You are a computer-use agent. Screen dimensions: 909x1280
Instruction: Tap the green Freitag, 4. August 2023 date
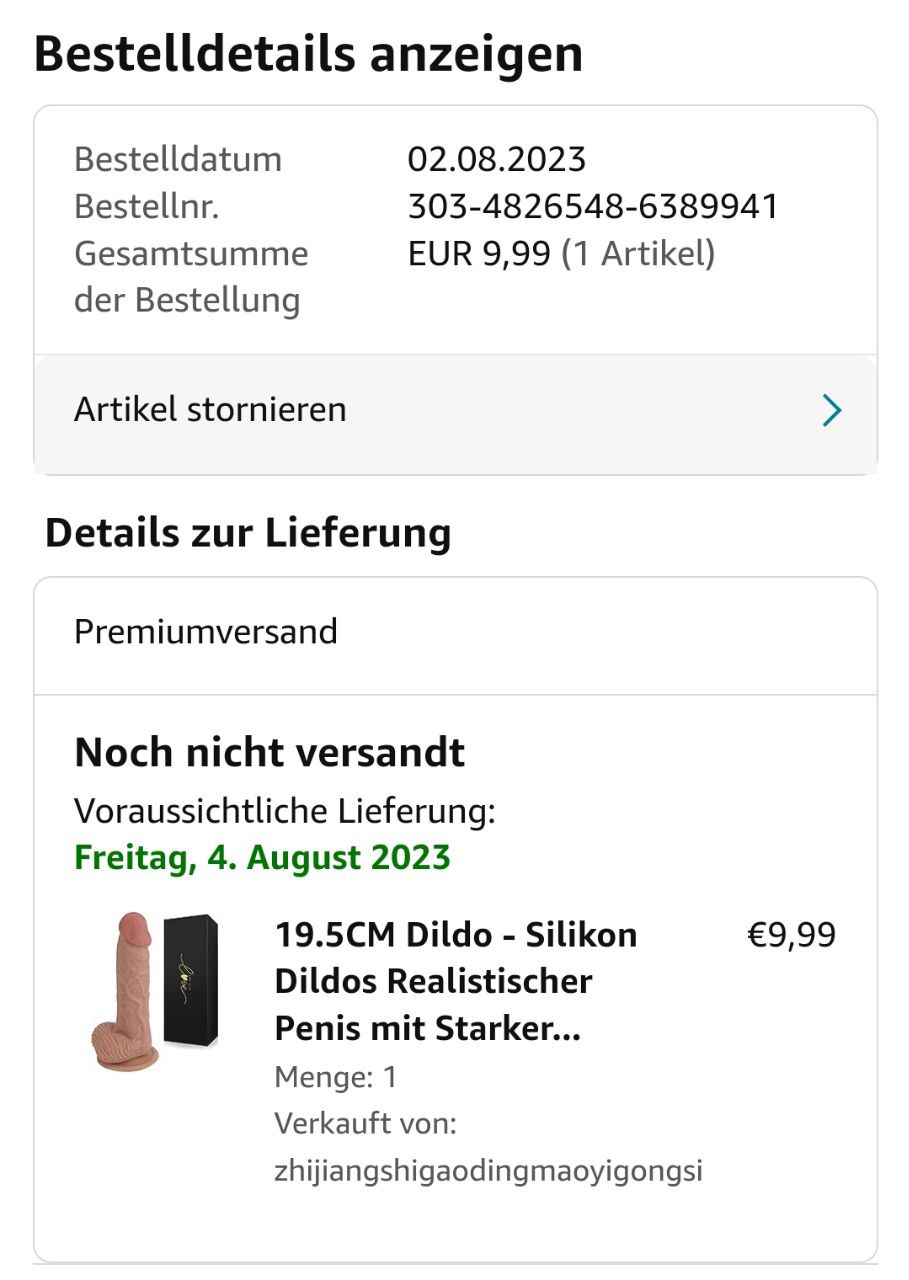point(262,858)
